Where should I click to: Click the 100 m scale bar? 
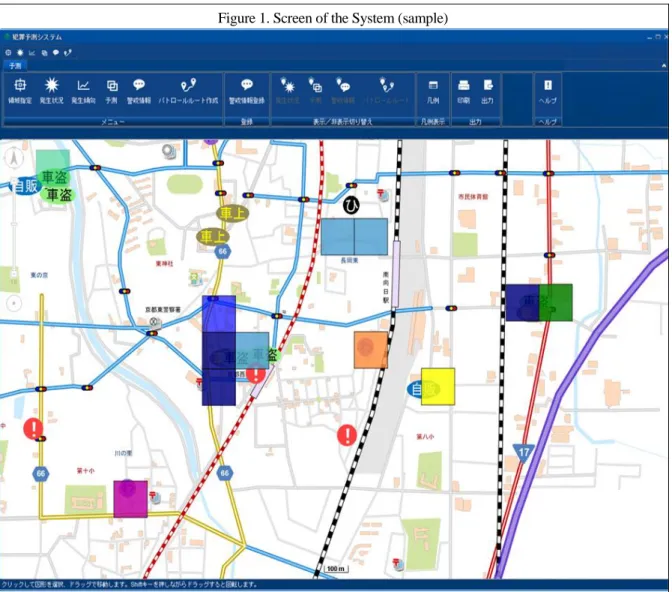[x=336, y=569]
